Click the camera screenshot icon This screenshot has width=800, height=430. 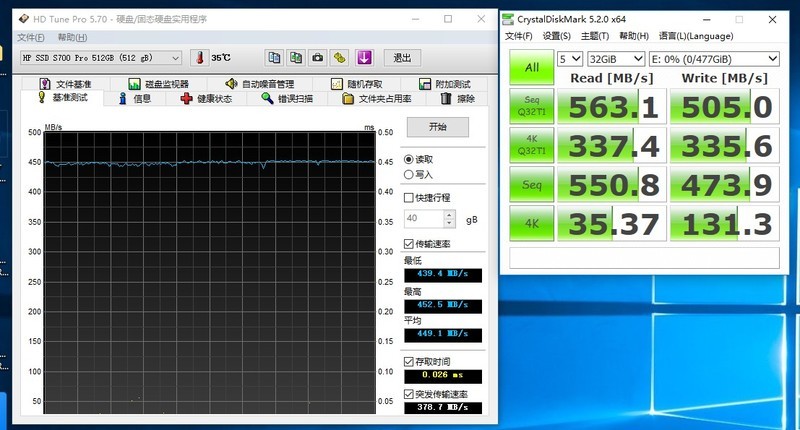[317, 58]
